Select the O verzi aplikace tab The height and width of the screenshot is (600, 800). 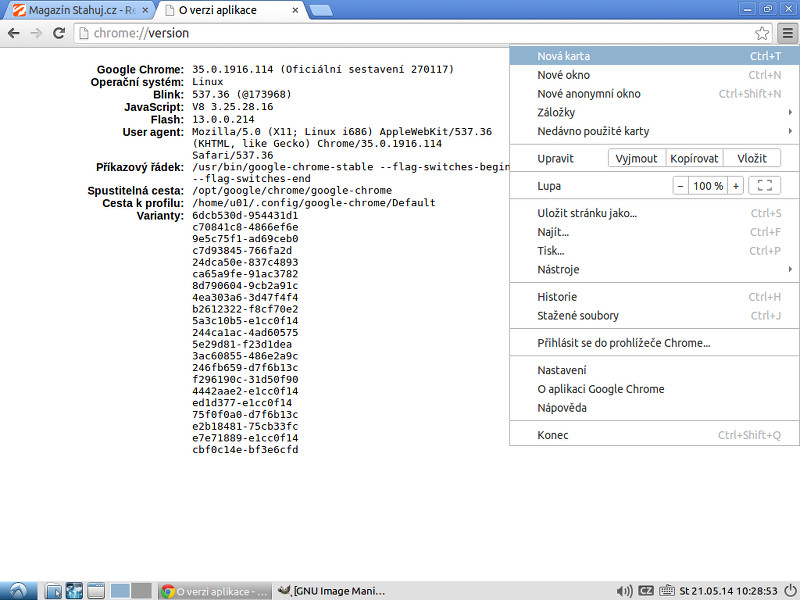coord(230,10)
